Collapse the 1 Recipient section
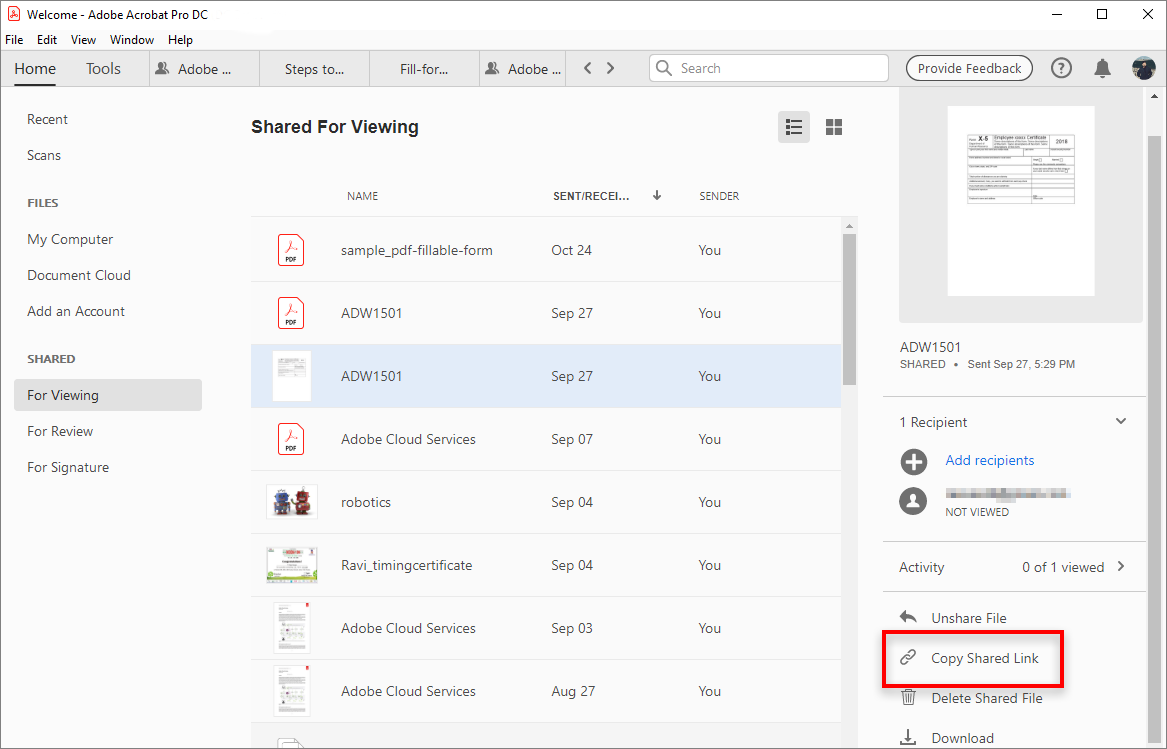 (x=1121, y=422)
